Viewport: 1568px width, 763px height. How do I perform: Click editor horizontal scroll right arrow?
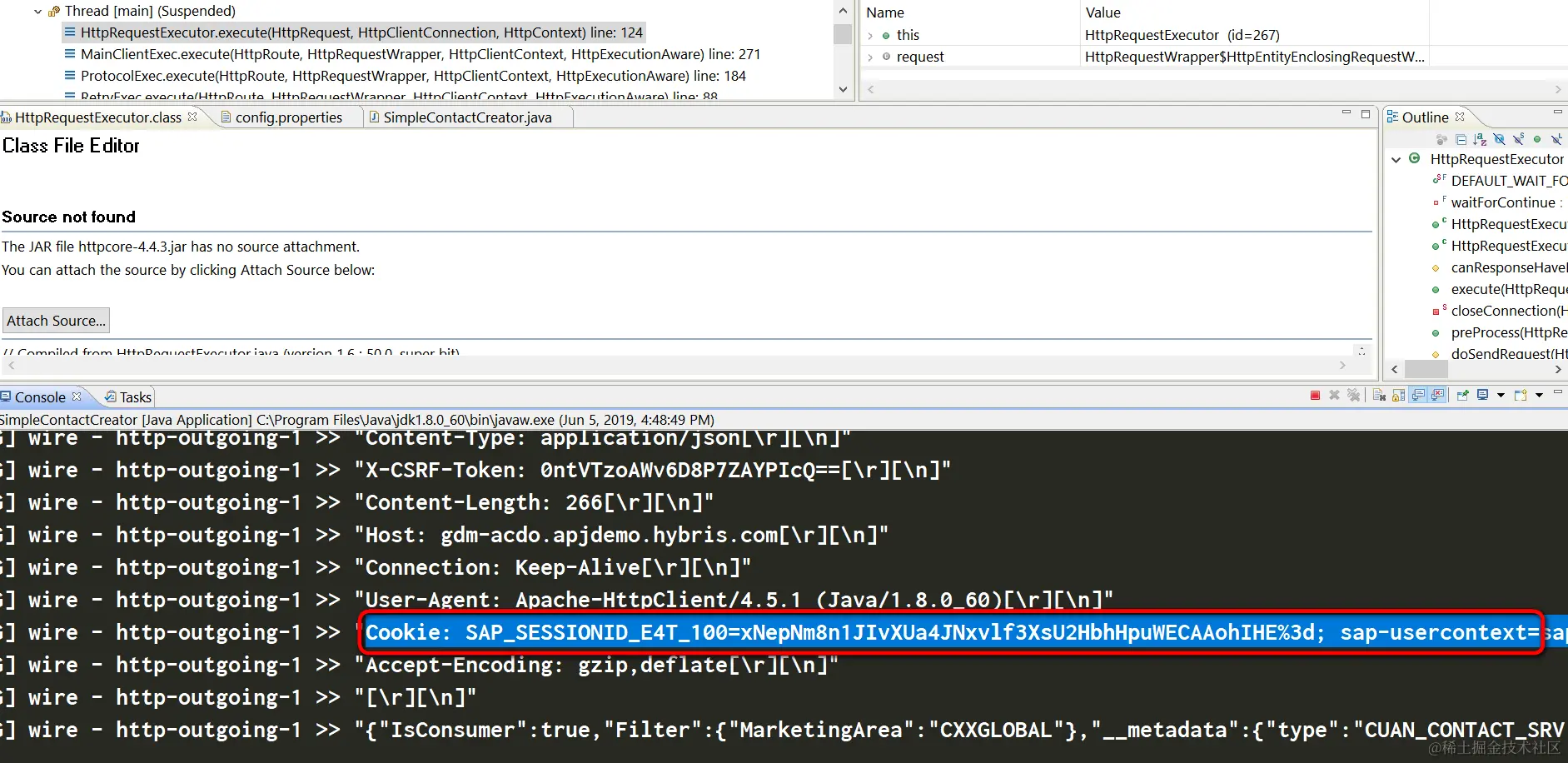1342,365
